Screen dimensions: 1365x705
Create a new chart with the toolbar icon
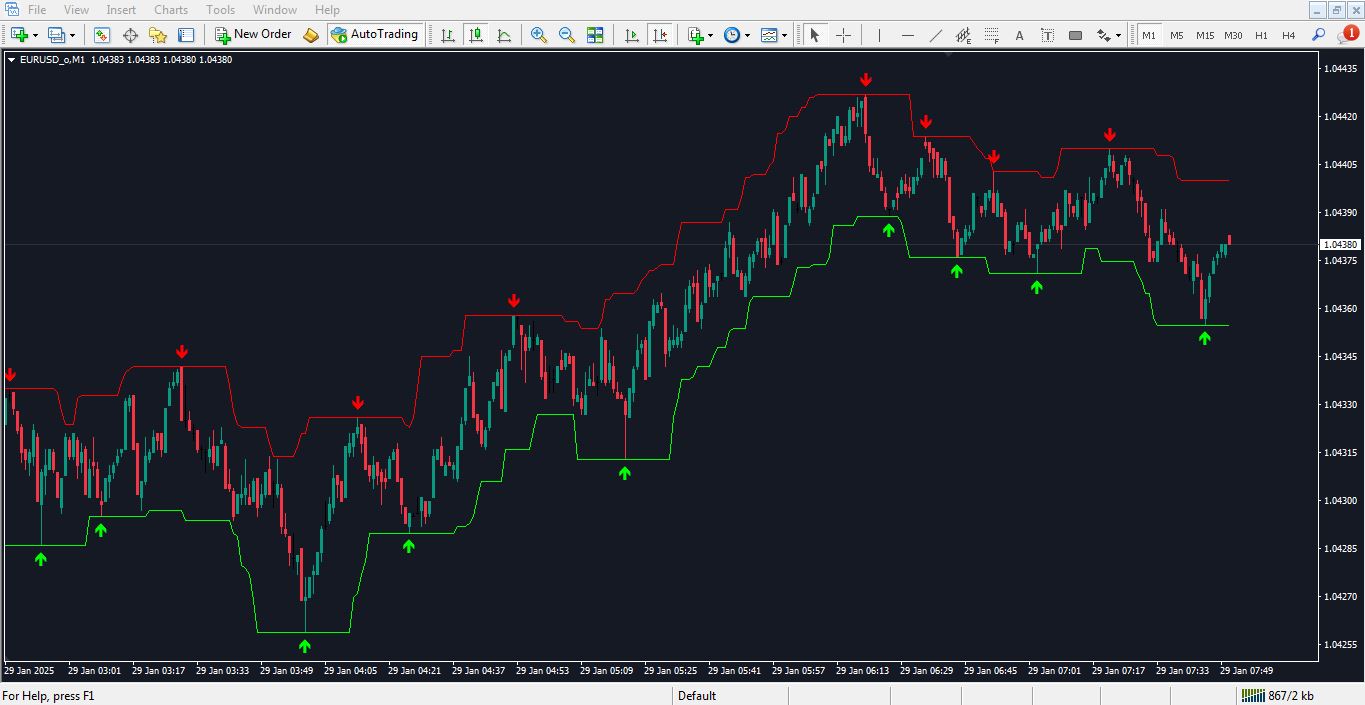[19, 35]
